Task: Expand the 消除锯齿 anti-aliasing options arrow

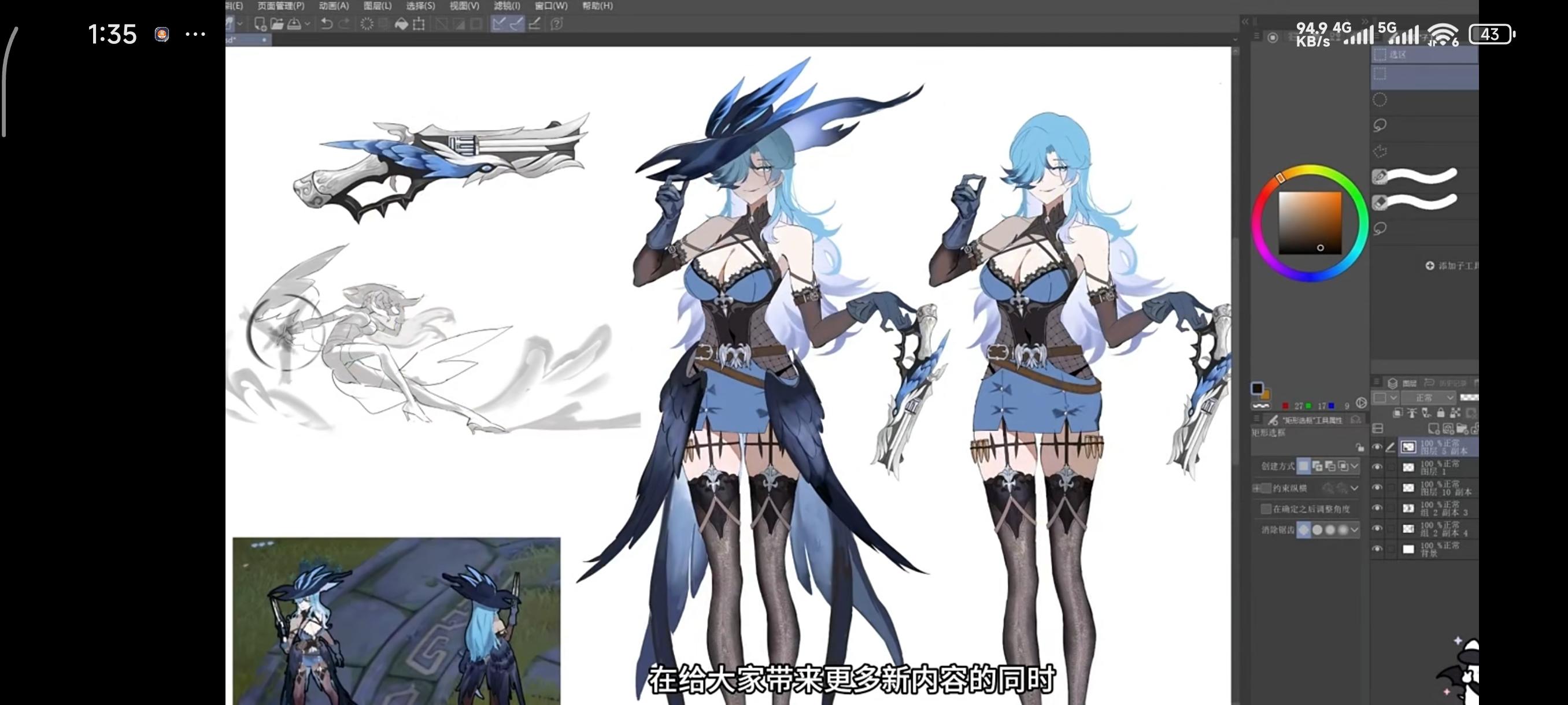Action: click(x=1354, y=530)
